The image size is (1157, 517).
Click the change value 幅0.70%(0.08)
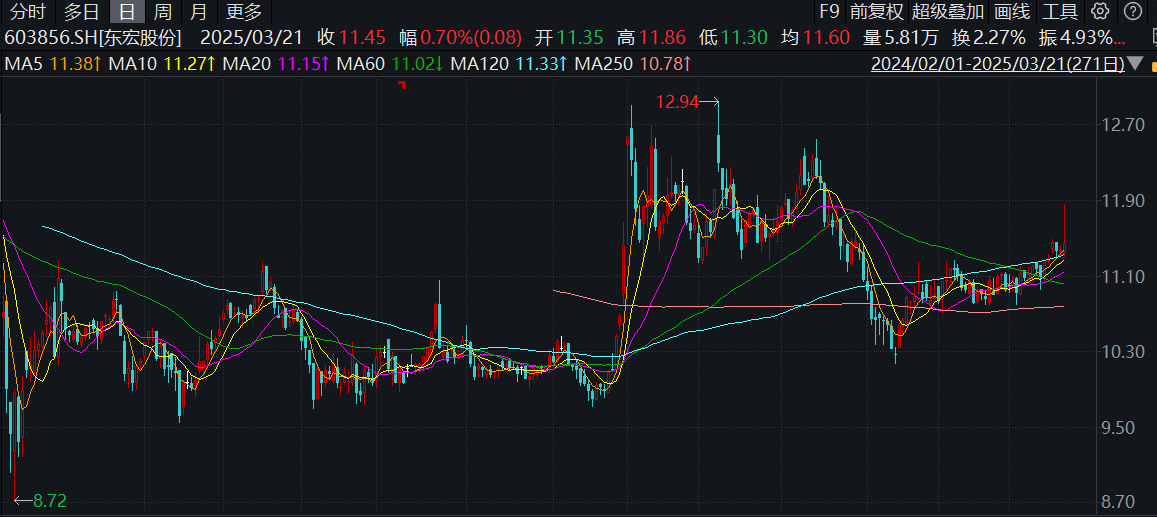coord(461,37)
